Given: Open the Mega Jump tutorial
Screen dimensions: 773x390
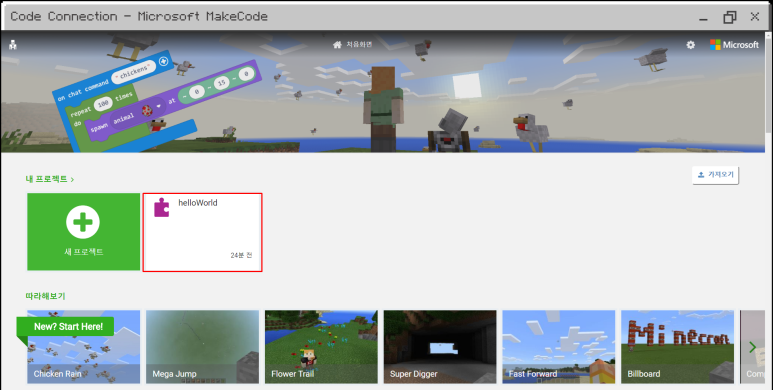Looking at the screenshot, I should coord(203,347).
